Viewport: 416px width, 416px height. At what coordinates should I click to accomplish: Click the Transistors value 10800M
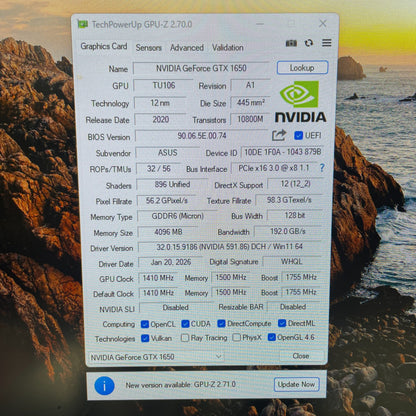click(x=250, y=119)
